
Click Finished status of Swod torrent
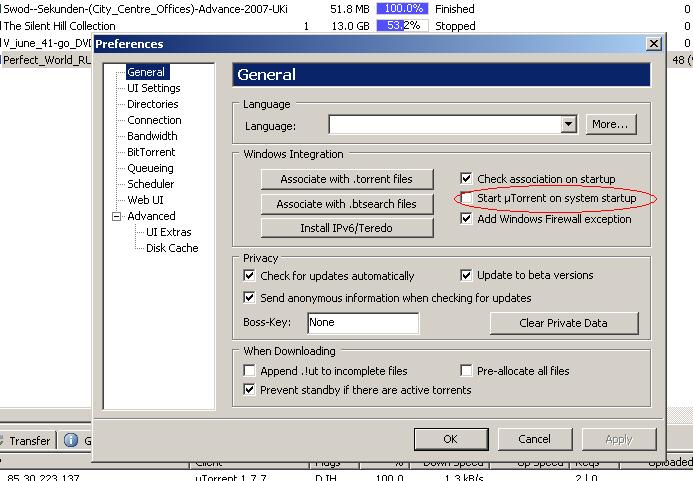pyautogui.click(x=455, y=9)
